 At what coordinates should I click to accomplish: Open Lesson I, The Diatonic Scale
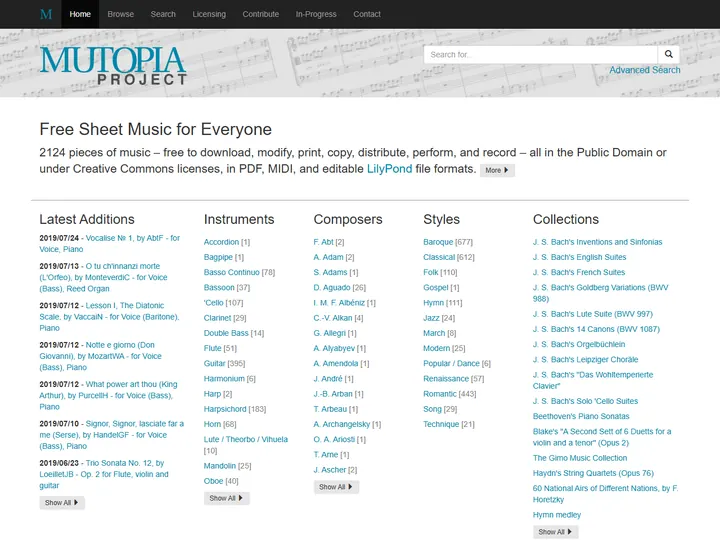109,316
